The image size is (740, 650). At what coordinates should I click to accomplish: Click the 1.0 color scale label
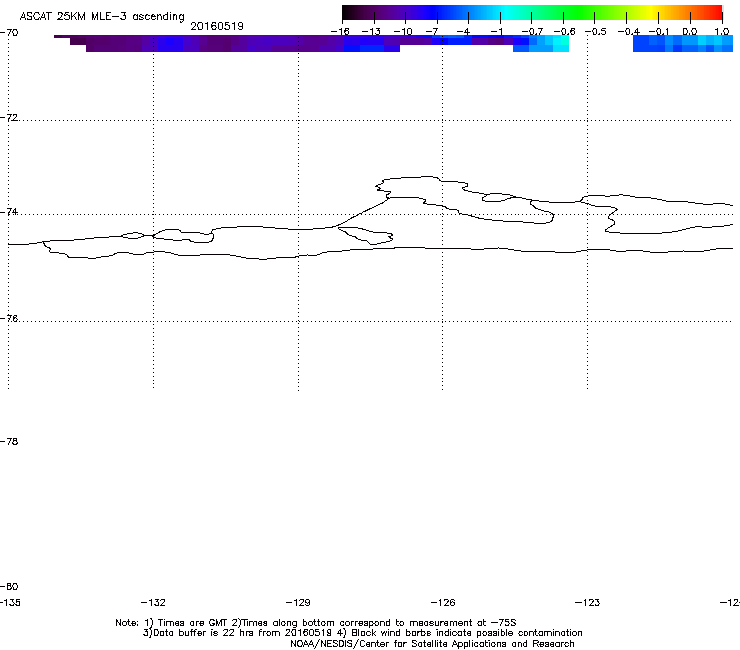[x=722, y=32]
